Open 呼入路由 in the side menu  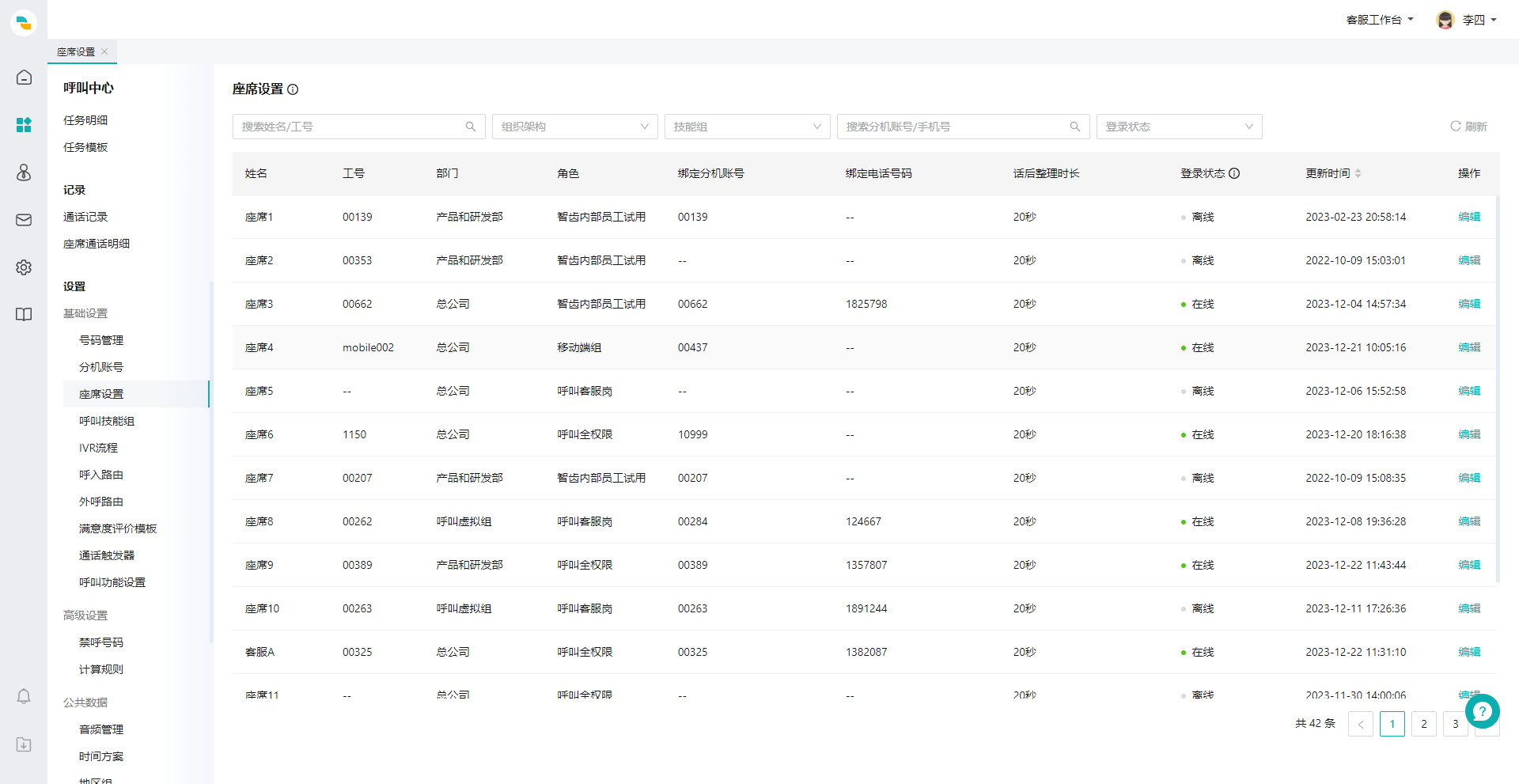click(101, 475)
